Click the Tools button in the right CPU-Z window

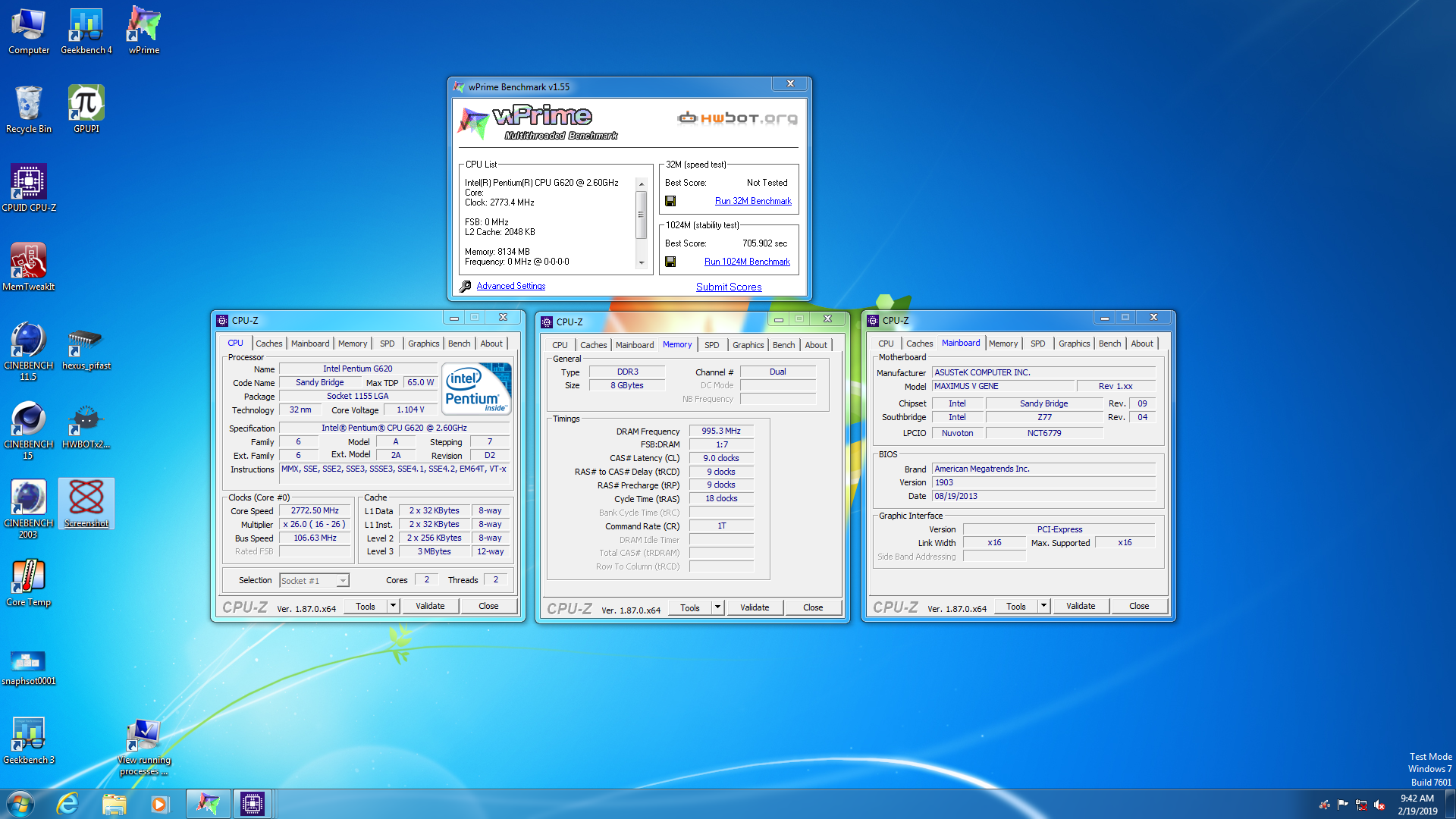[1015, 606]
